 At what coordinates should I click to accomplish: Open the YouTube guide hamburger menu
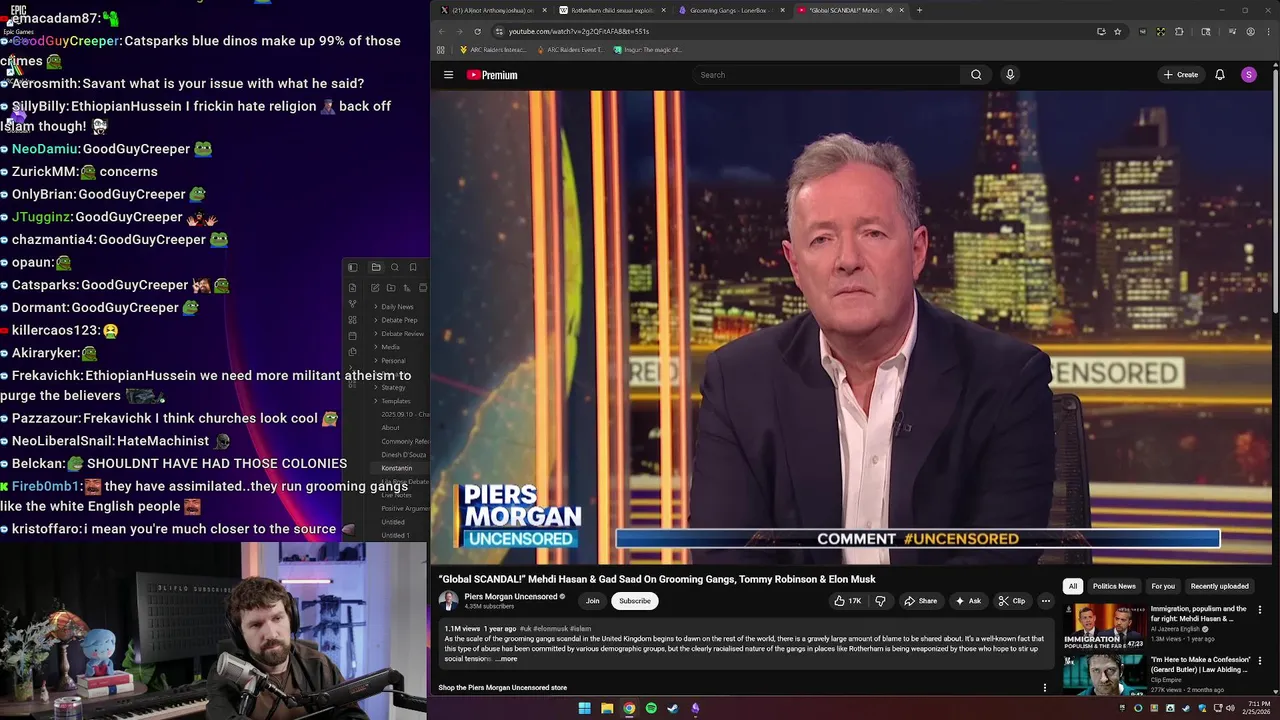(x=448, y=75)
